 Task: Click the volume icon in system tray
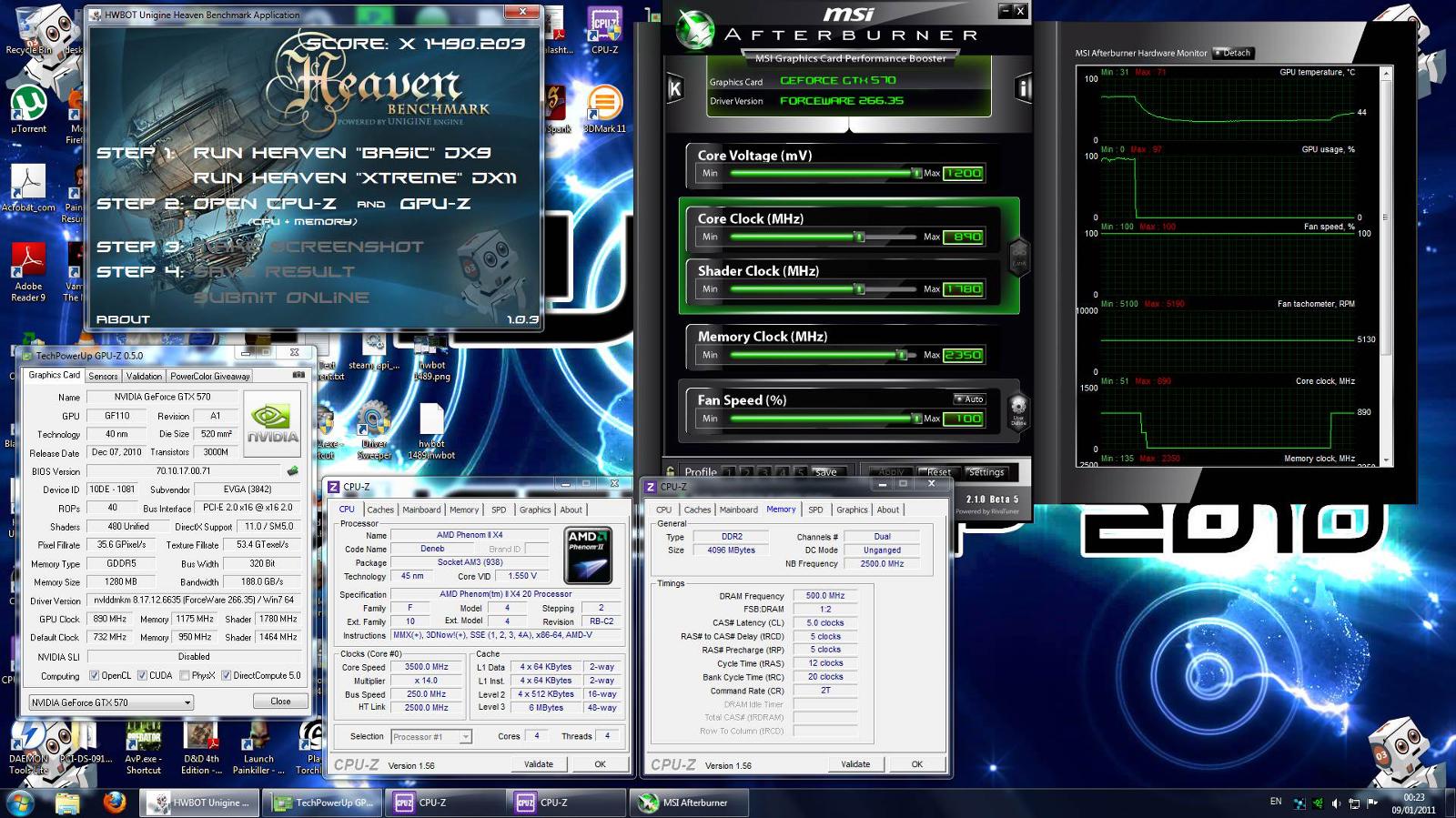(x=1335, y=803)
